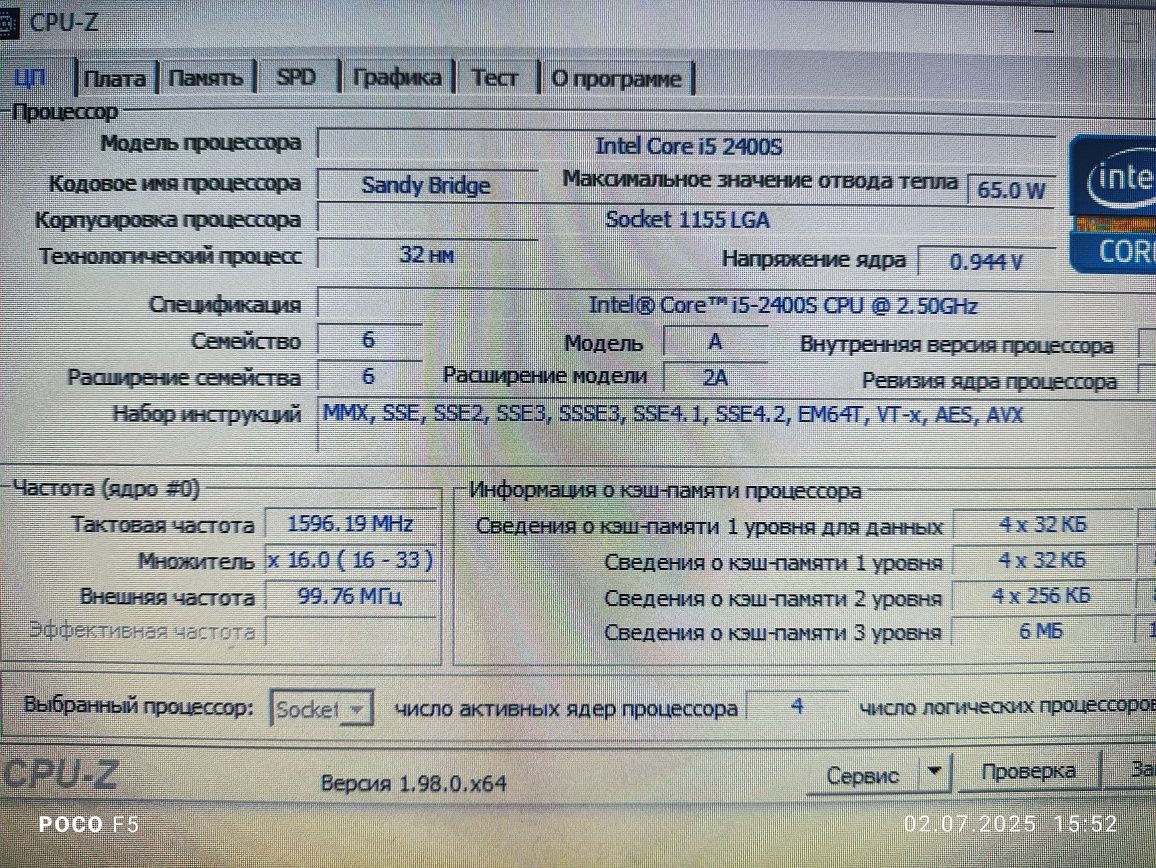
Task: Click the Проверка button
Action: pyautogui.click(x=1028, y=771)
